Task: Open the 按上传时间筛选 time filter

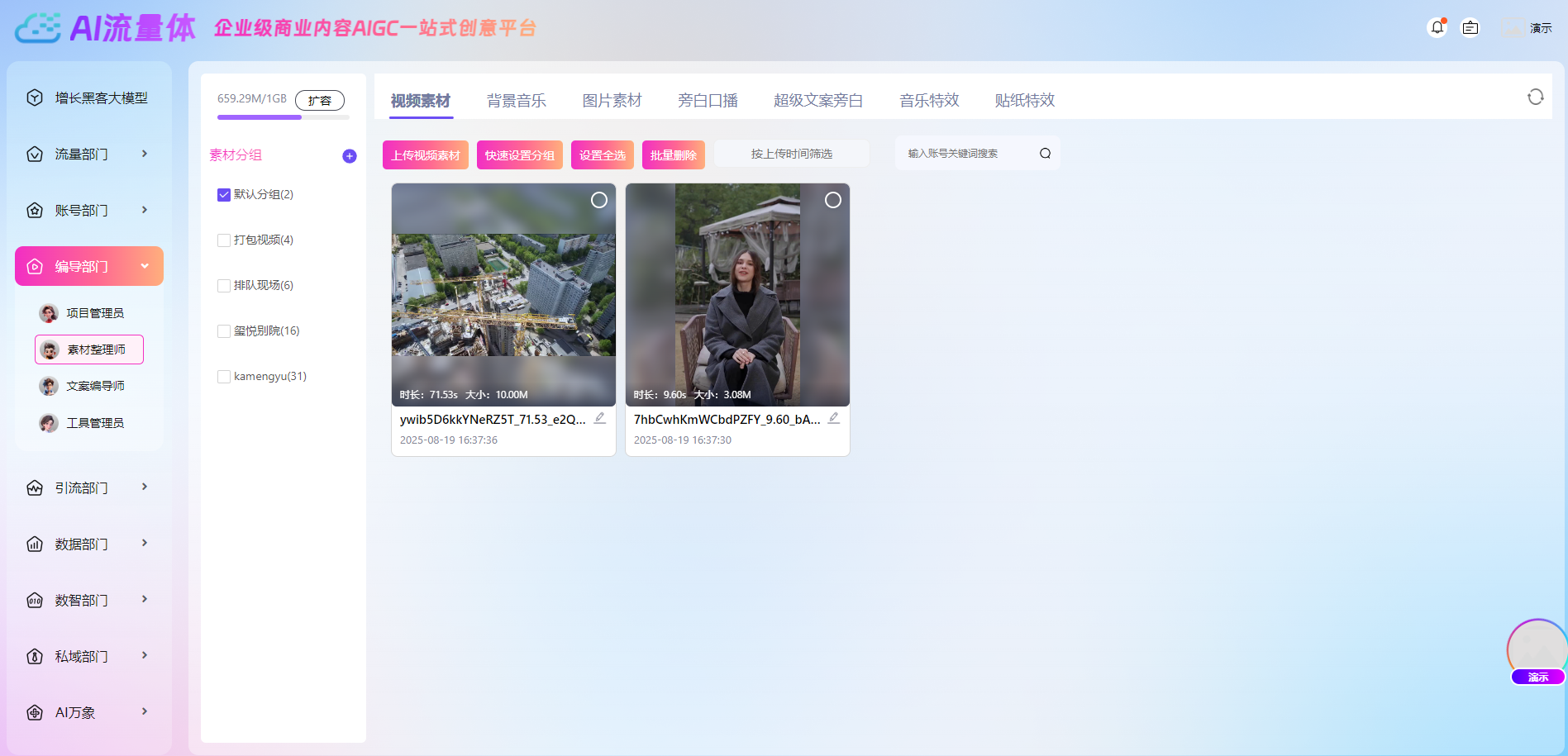Action: point(791,153)
